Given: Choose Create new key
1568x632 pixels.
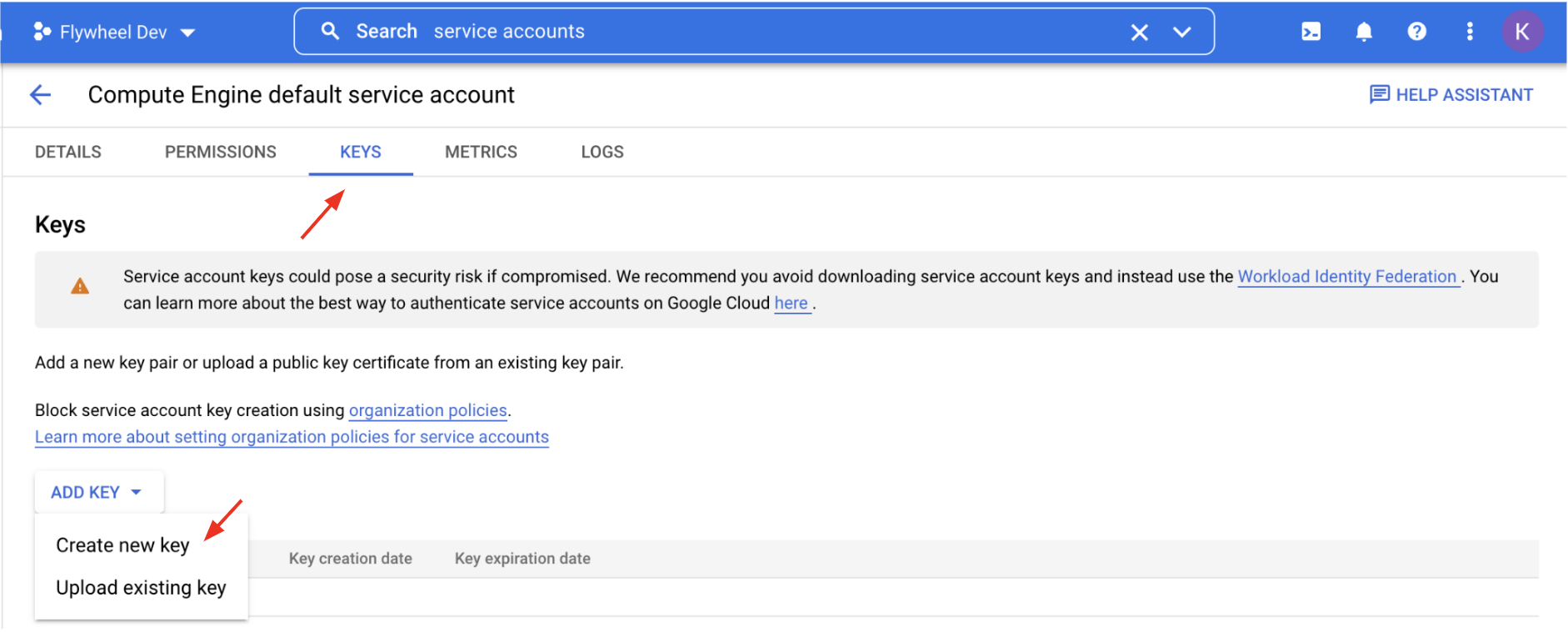Looking at the screenshot, I should coord(123,545).
